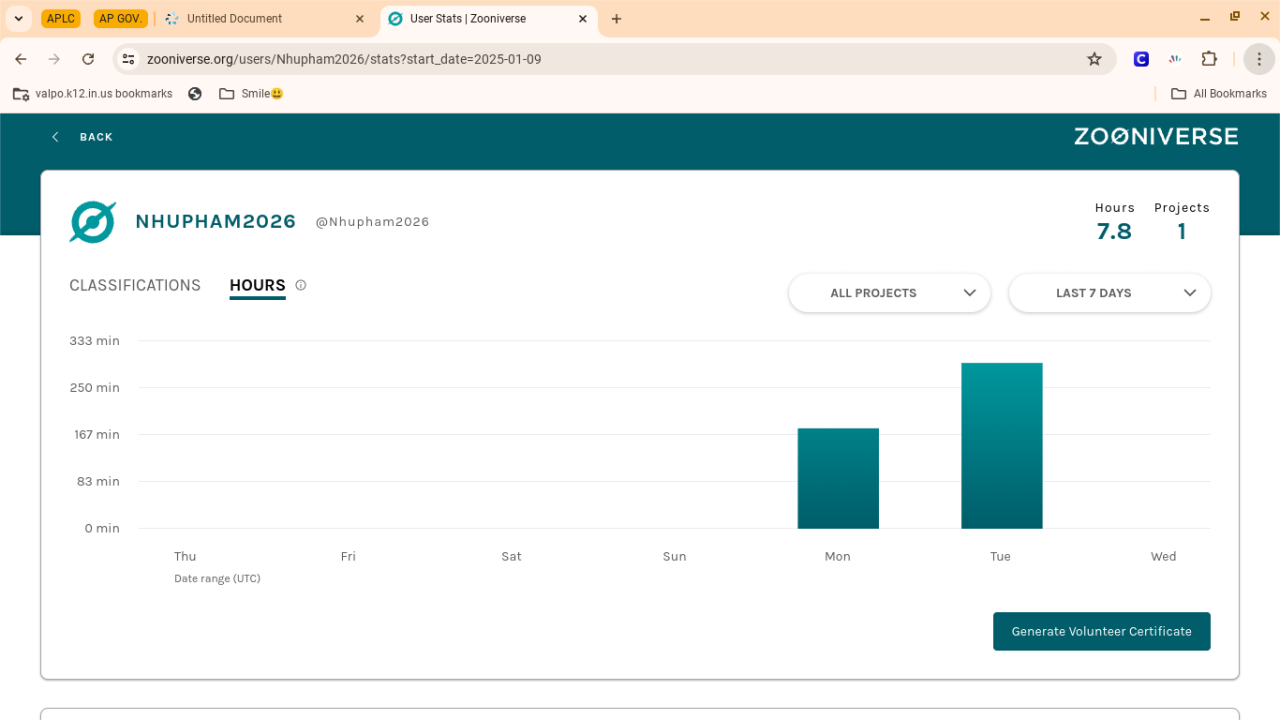Click the Nhupham2026 profile avatar
This screenshot has height=720, width=1280.
click(92, 222)
